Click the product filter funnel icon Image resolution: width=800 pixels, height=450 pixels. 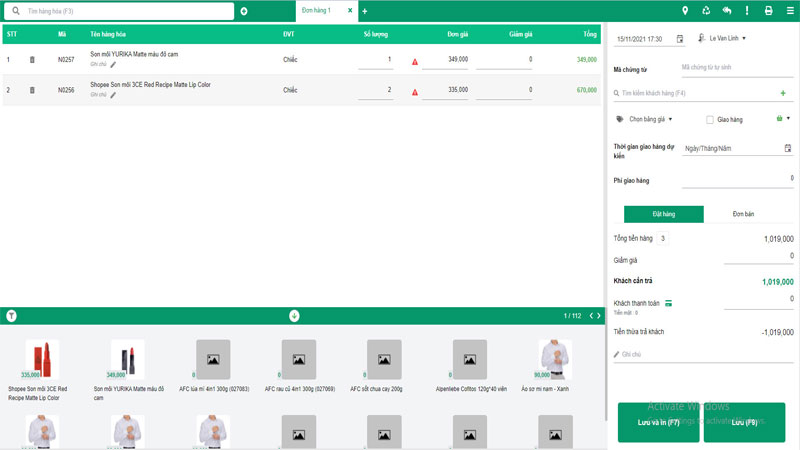coord(11,316)
